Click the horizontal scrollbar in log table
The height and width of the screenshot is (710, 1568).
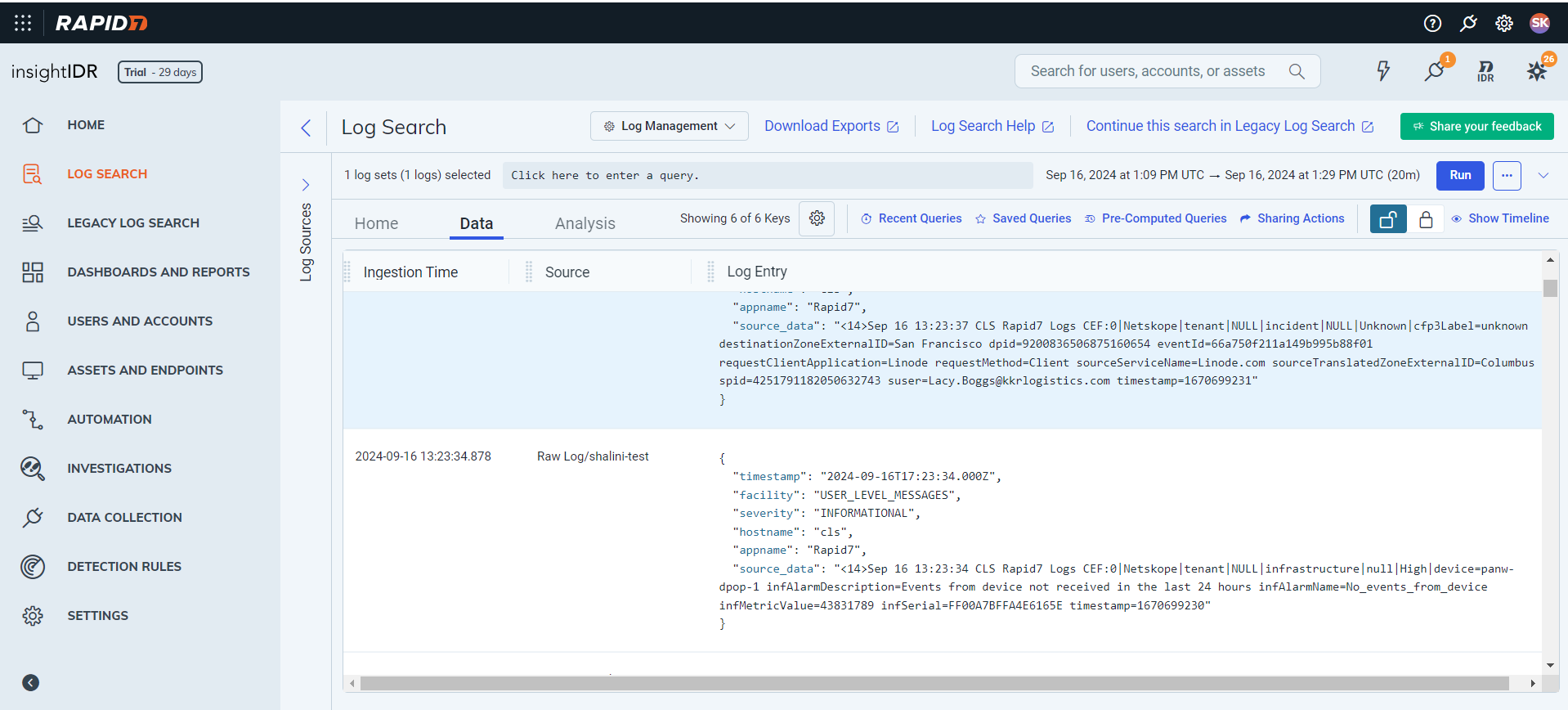(934, 683)
